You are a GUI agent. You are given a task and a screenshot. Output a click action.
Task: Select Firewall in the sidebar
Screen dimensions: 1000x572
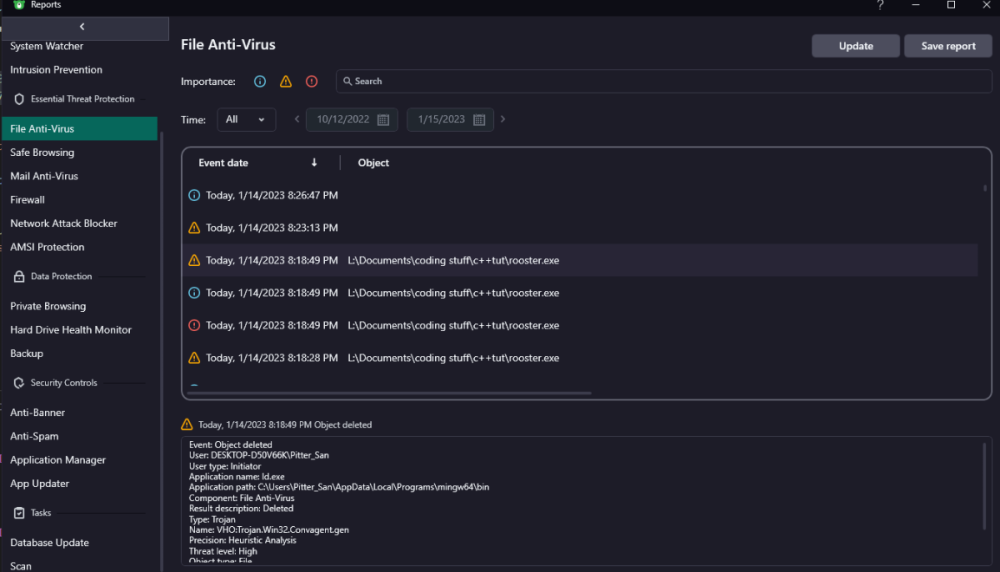[x=28, y=200]
